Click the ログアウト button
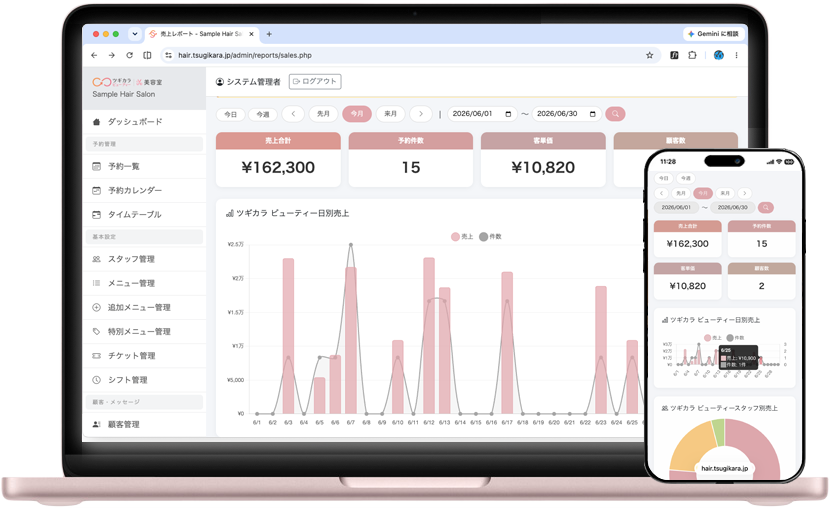 (315, 81)
